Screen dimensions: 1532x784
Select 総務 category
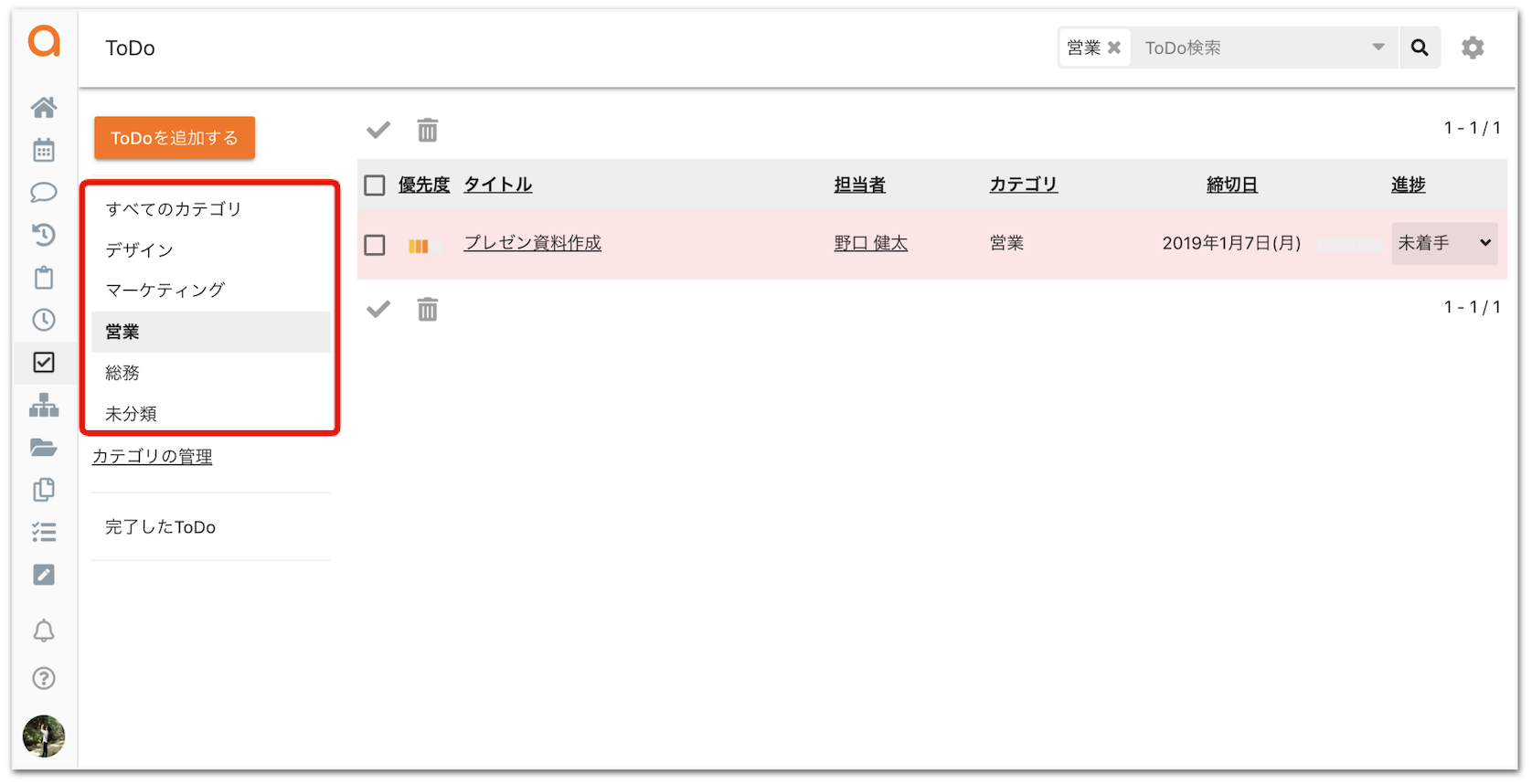[211, 373]
